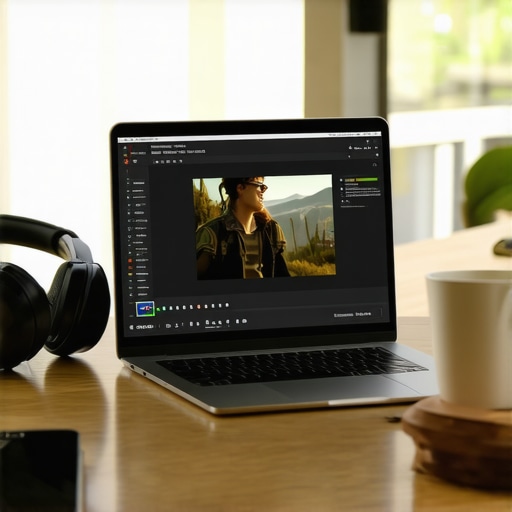
Task: Click the video preview of the person wearing sunglasses
Action: coord(264,227)
